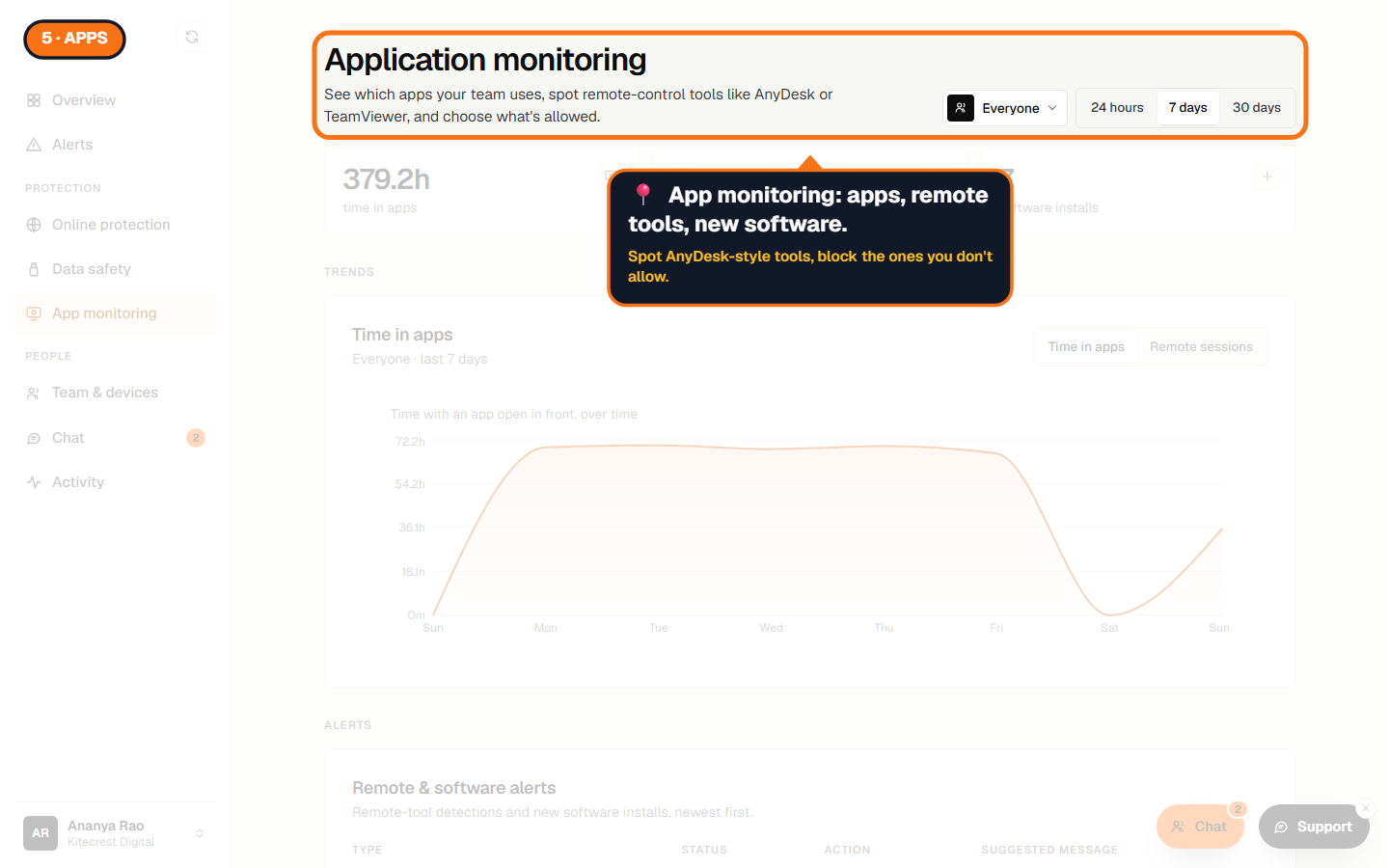Select the 24 hours time range

pyautogui.click(x=1117, y=108)
